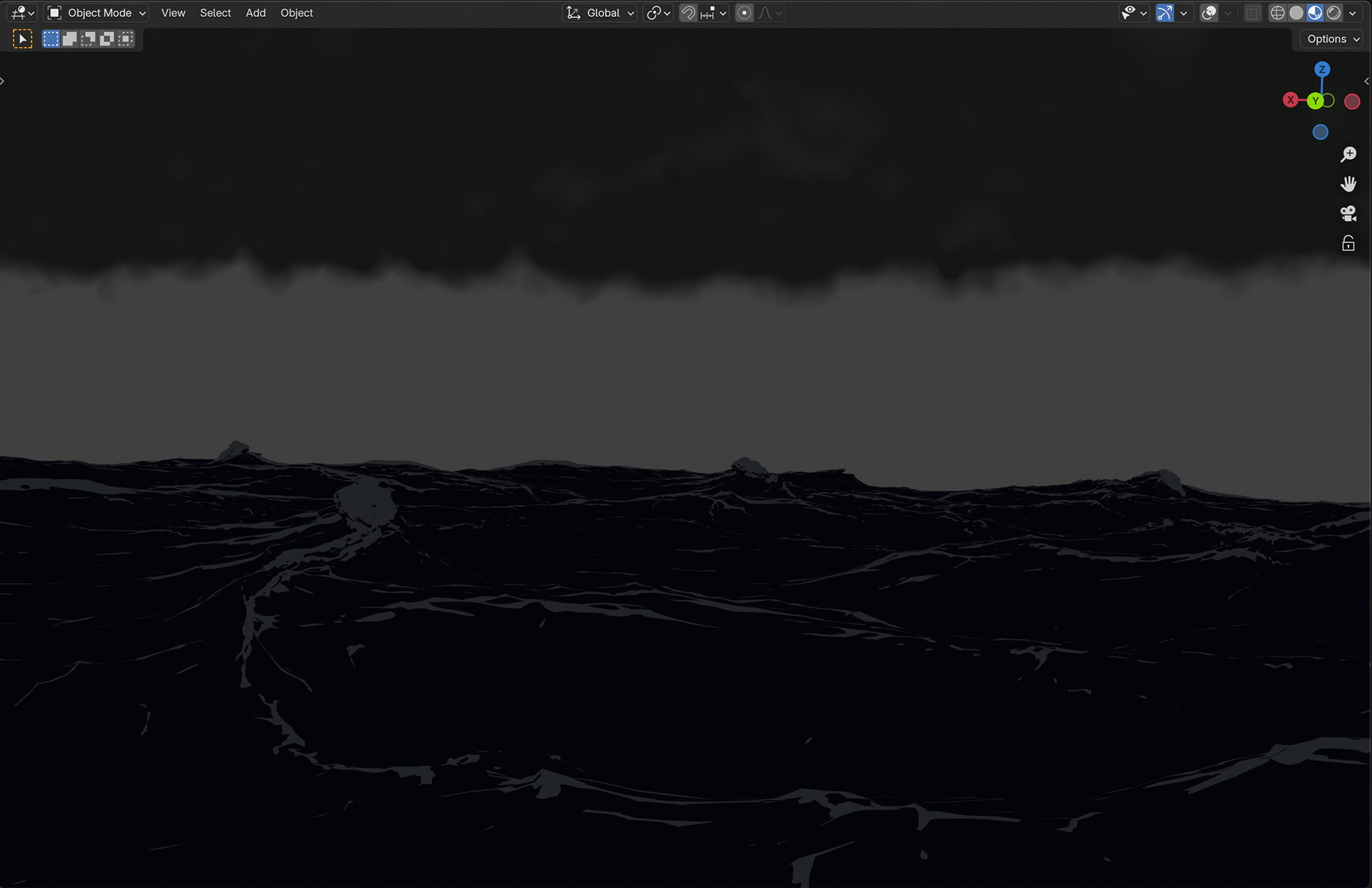Screen dimensions: 1372x888
Task: Open the View menu
Action: (x=173, y=13)
